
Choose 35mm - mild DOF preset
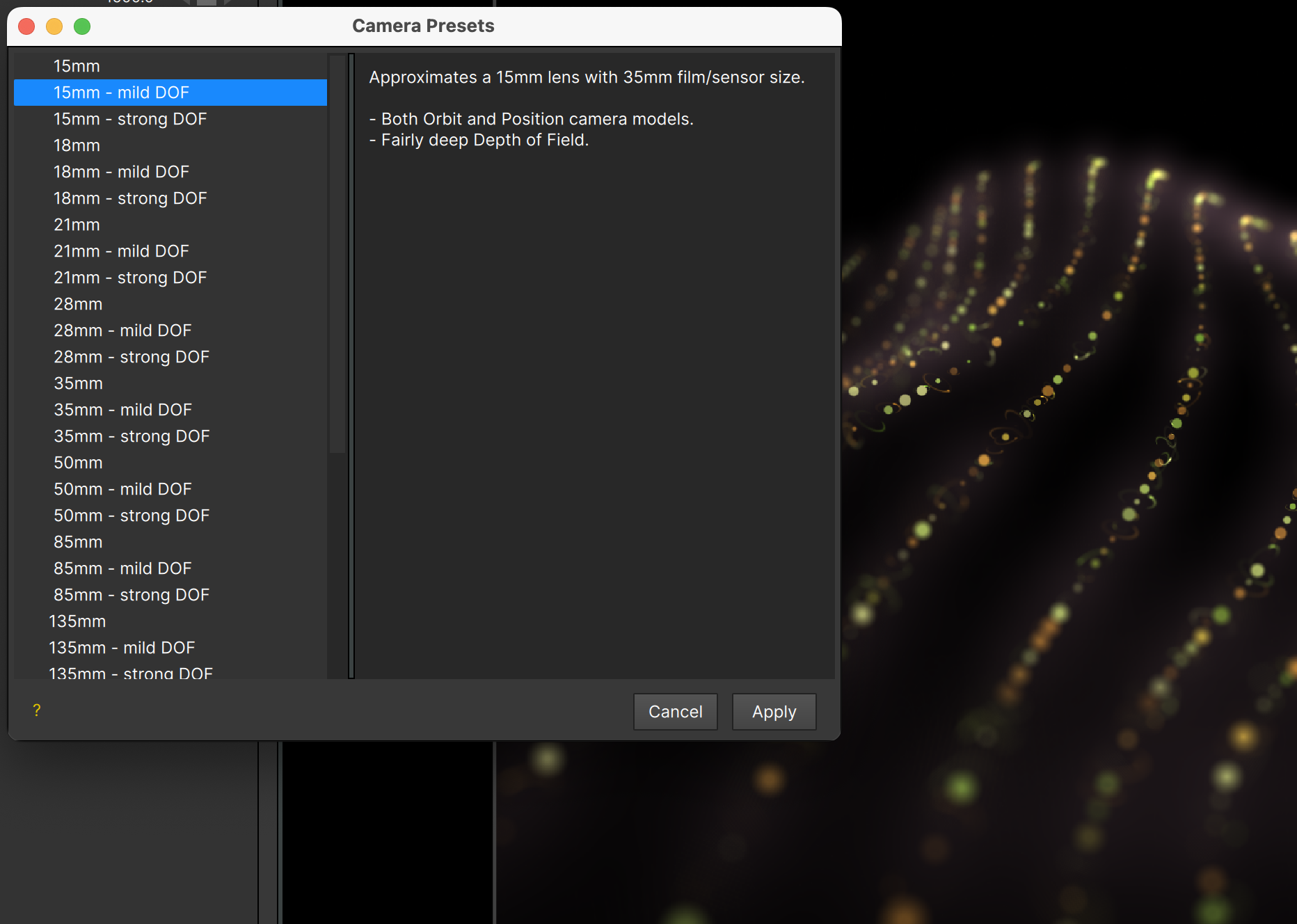point(170,410)
